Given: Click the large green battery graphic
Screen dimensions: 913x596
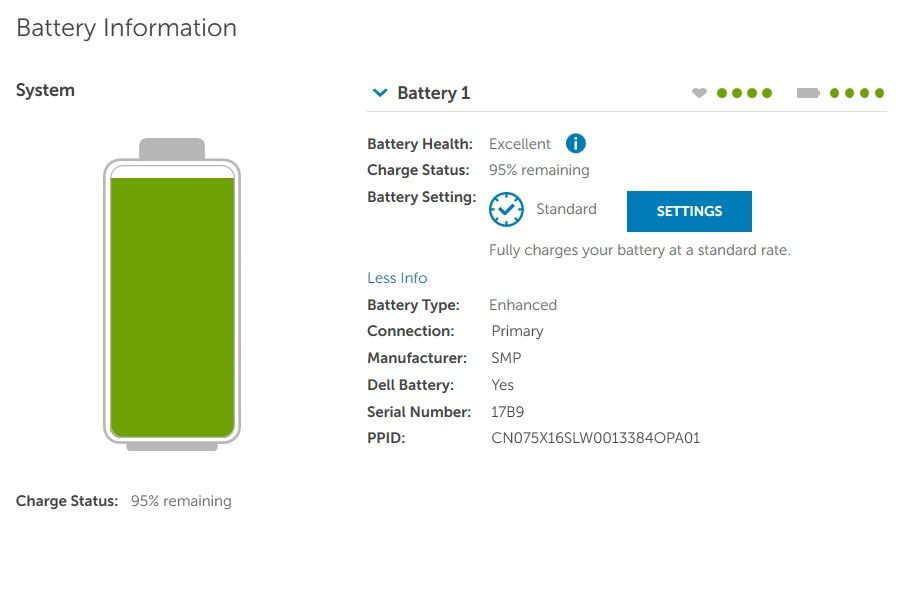Looking at the screenshot, I should click(x=172, y=294).
